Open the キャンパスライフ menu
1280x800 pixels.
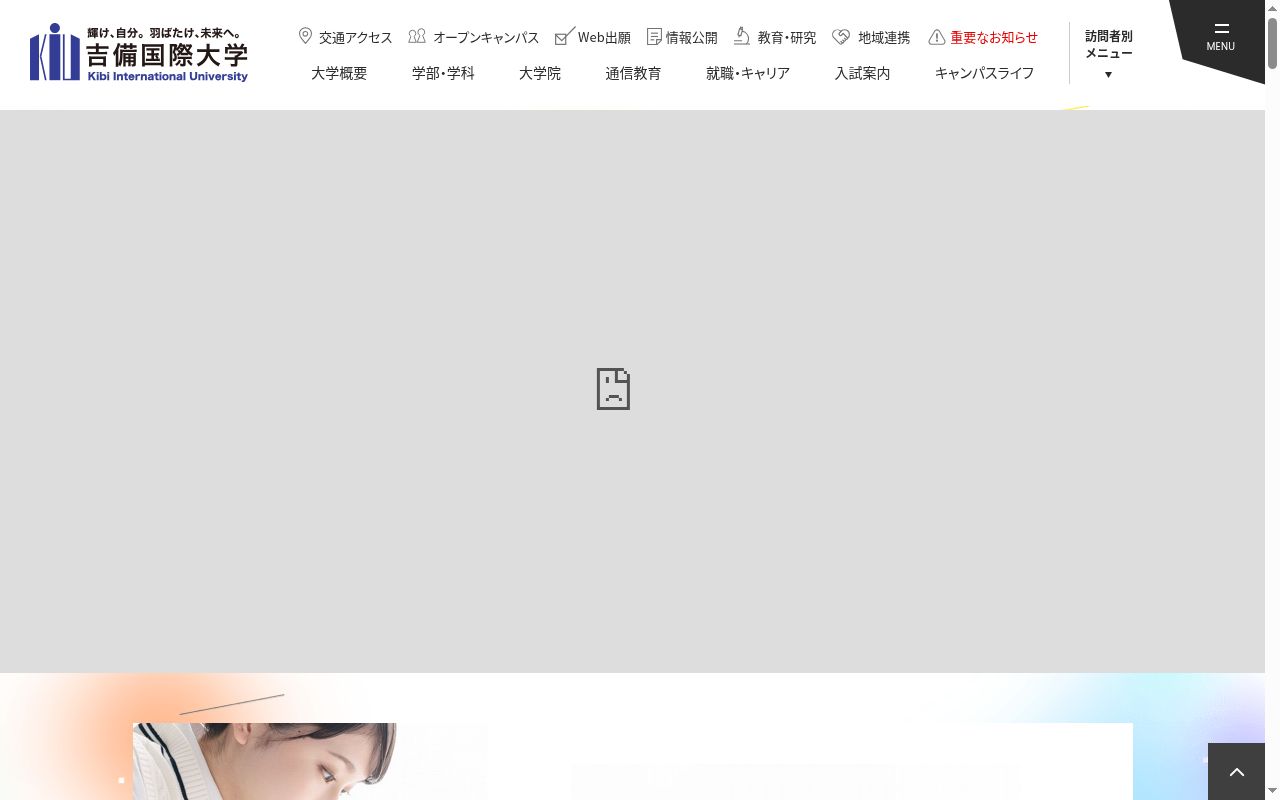[x=985, y=73]
